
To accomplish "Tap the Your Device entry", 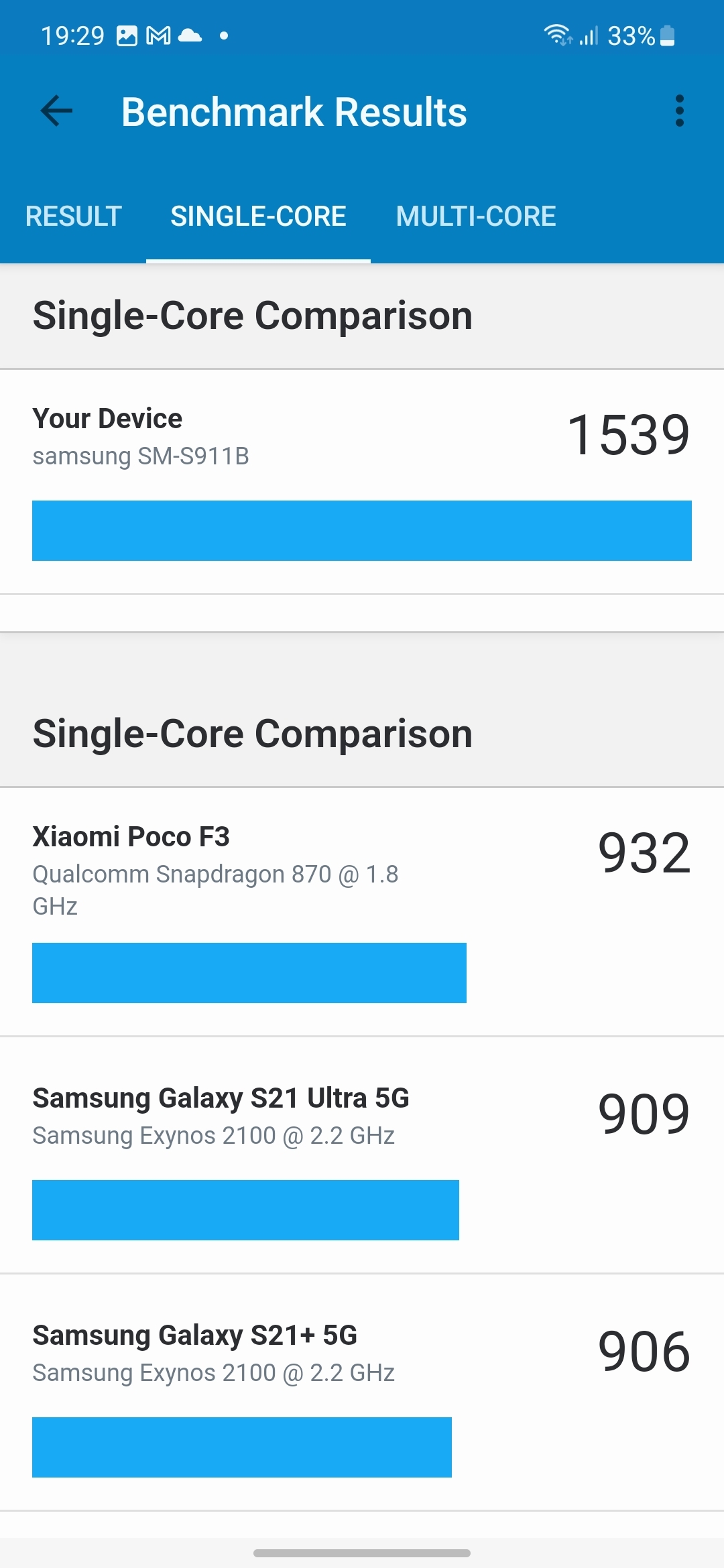I will (x=268, y=436).
